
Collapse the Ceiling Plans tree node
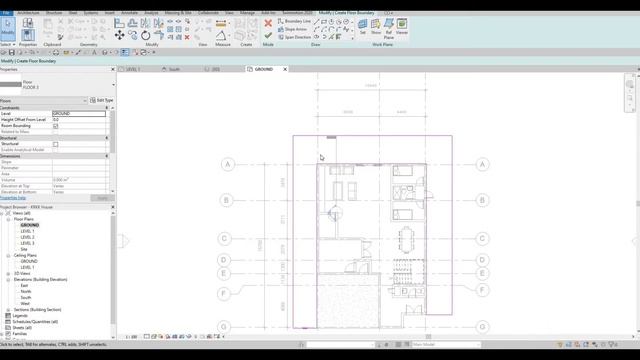[8, 256]
